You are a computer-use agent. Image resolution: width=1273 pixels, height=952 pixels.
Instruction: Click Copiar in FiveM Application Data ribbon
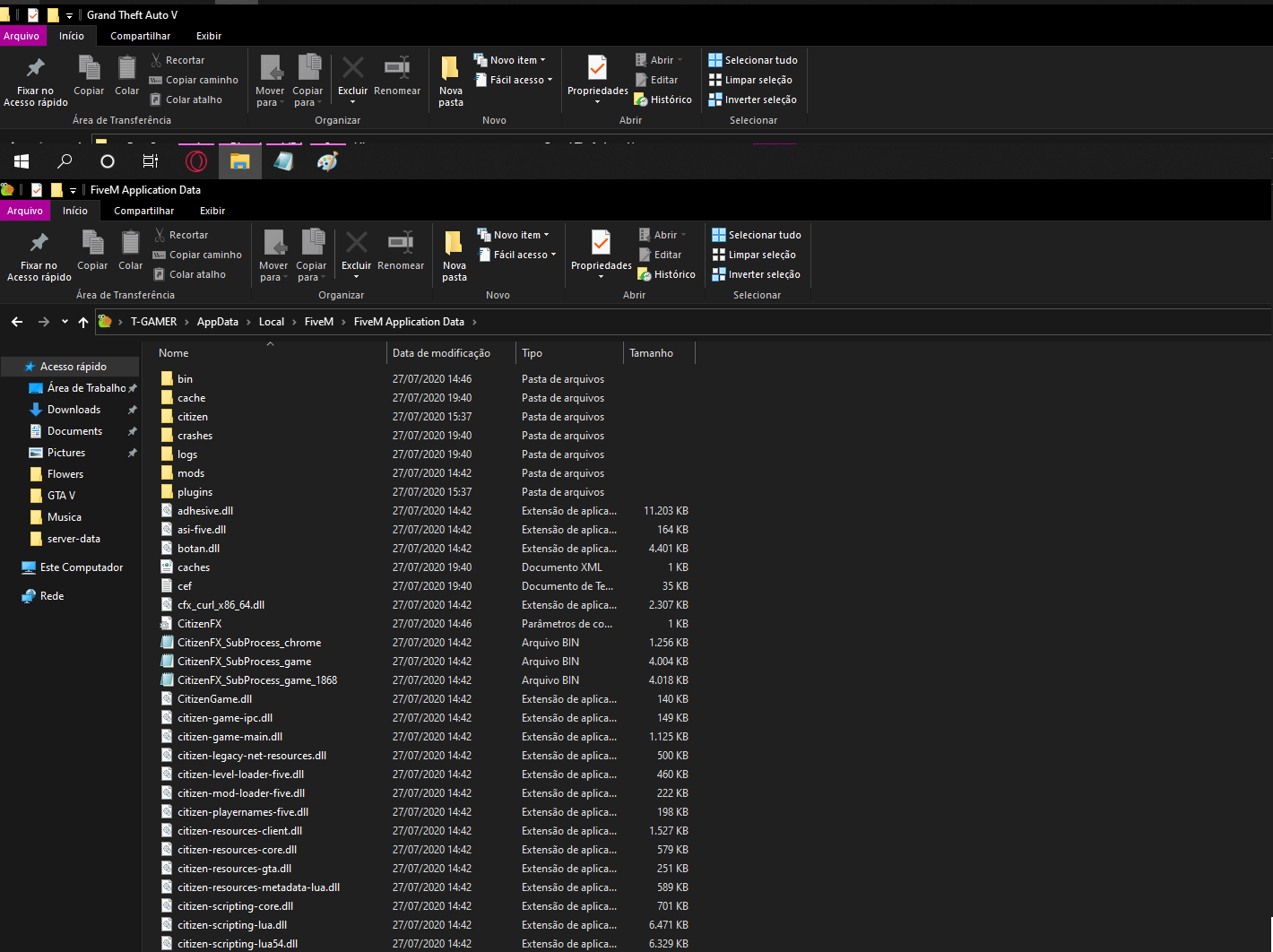(x=92, y=251)
